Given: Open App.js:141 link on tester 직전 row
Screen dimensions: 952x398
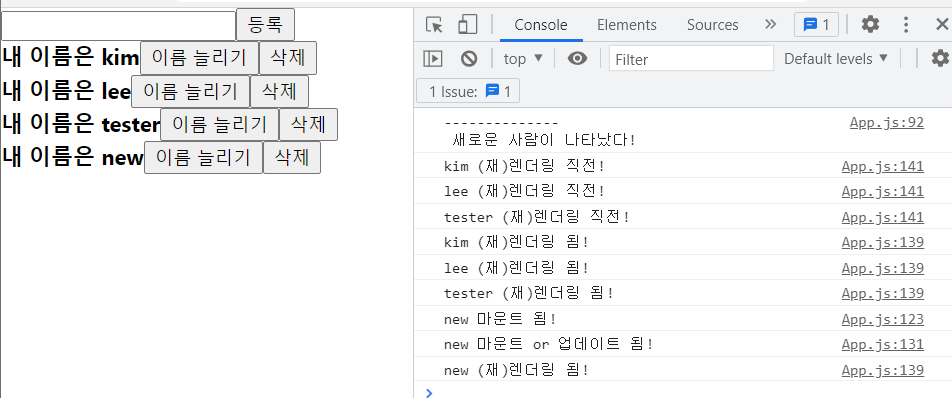Looking at the screenshot, I should click(883, 217).
